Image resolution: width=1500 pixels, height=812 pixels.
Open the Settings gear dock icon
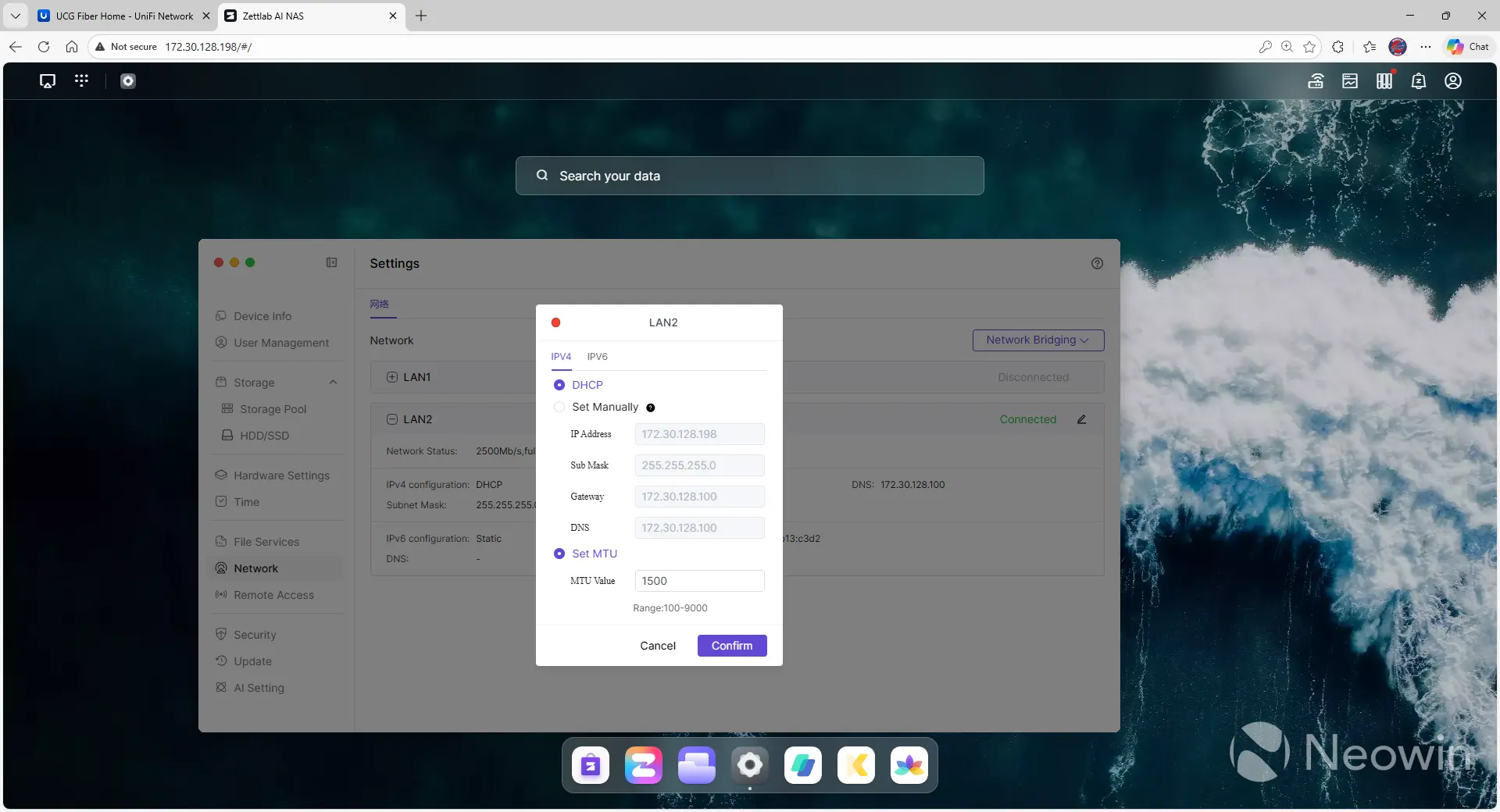(x=750, y=765)
